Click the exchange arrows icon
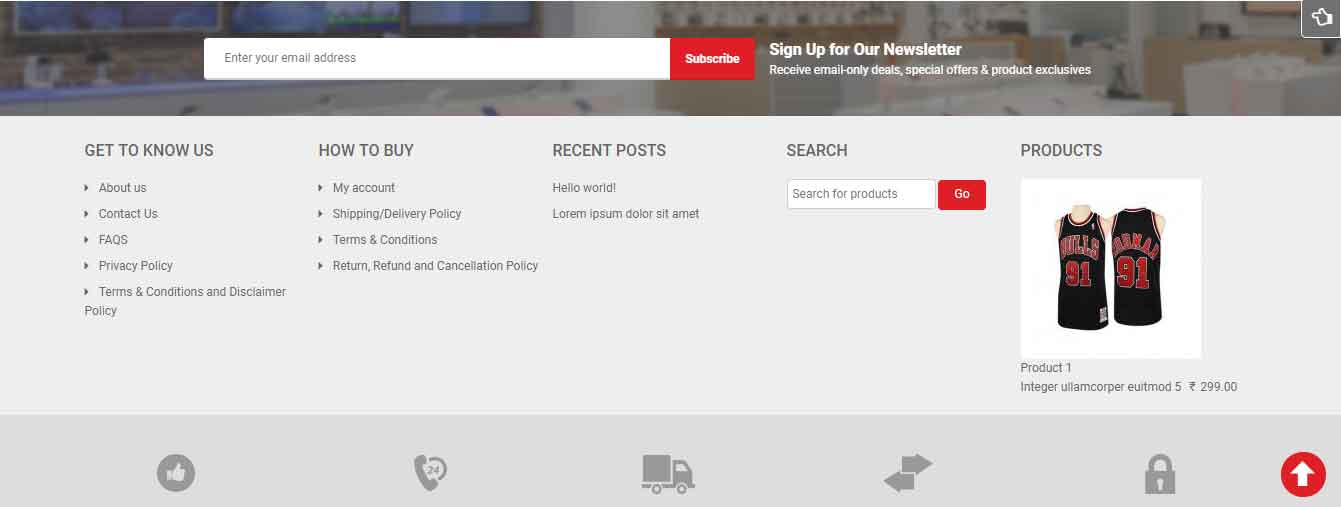The width and height of the screenshot is (1341, 507). click(908, 473)
